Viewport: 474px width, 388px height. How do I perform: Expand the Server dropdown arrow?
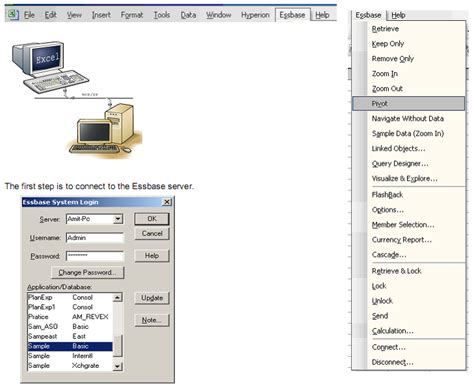click(118, 219)
